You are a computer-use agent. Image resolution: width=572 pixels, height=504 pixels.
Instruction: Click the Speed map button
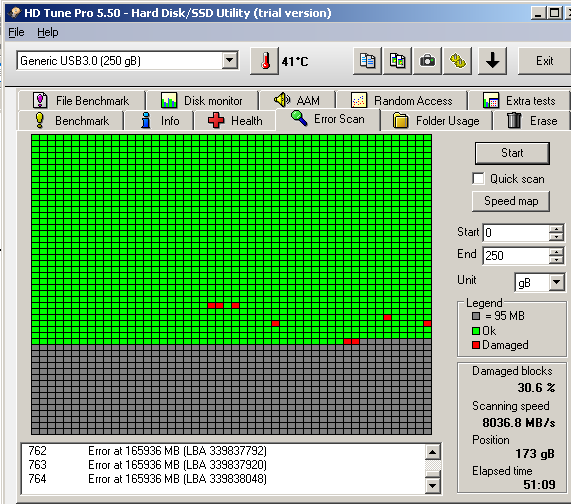click(511, 201)
